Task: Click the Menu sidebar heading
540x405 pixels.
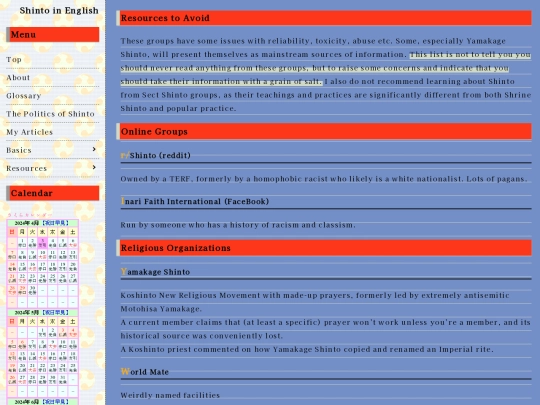Action: pyautogui.click(x=53, y=34)
